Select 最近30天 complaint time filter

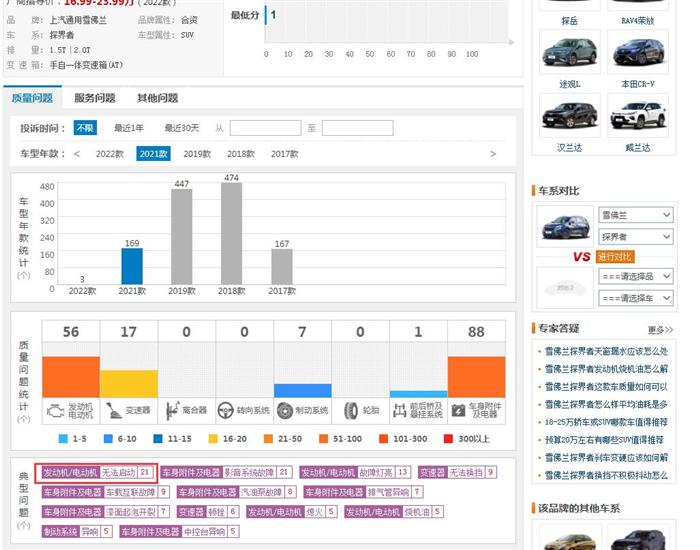(182, 128)
